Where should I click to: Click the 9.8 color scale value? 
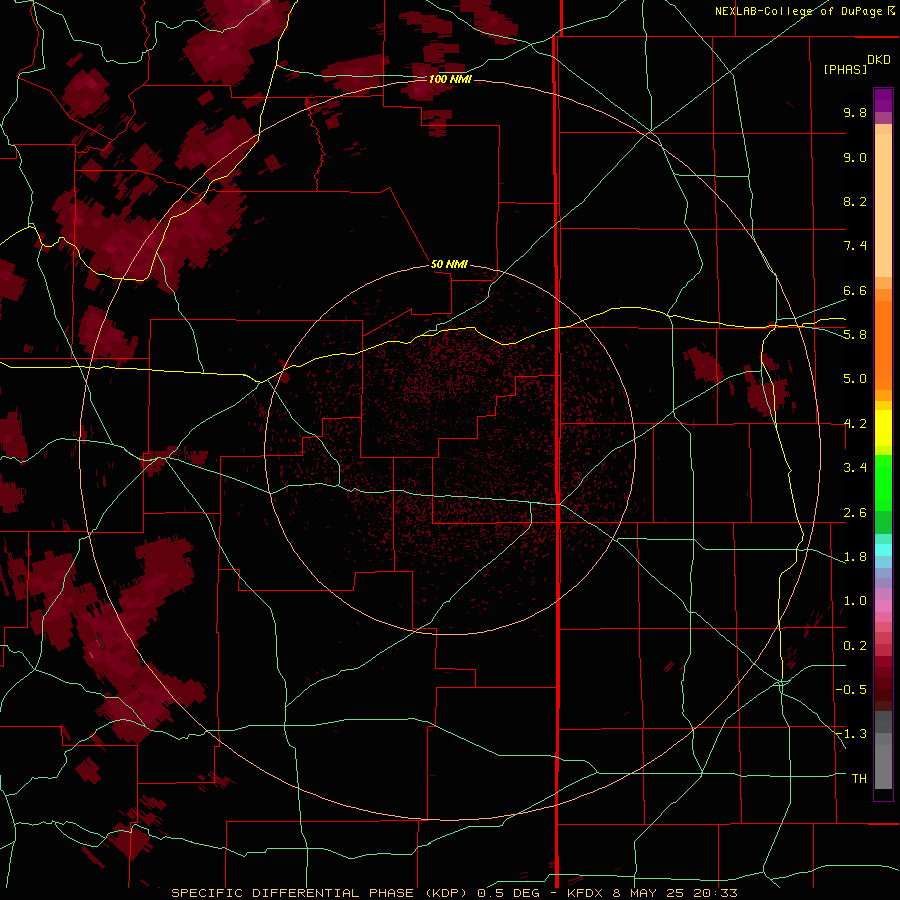tap(855, 112)
